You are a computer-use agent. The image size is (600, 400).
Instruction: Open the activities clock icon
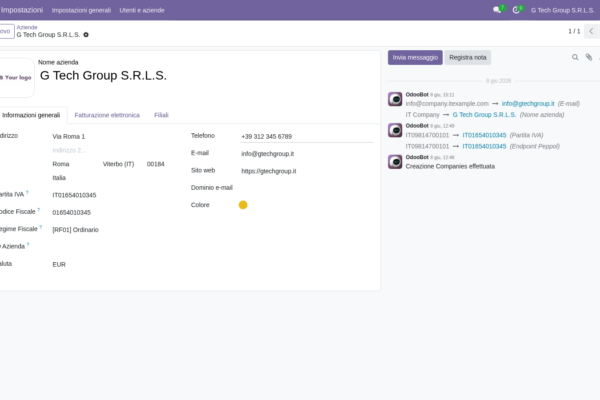[x=516, y=10]
